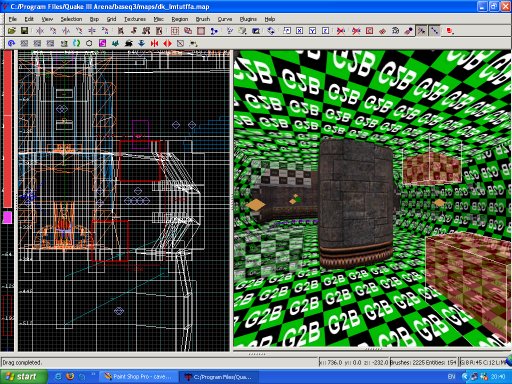This screenshot has height=384, width=512.
Task: Click the Windows start button
Action: [23, 377]
